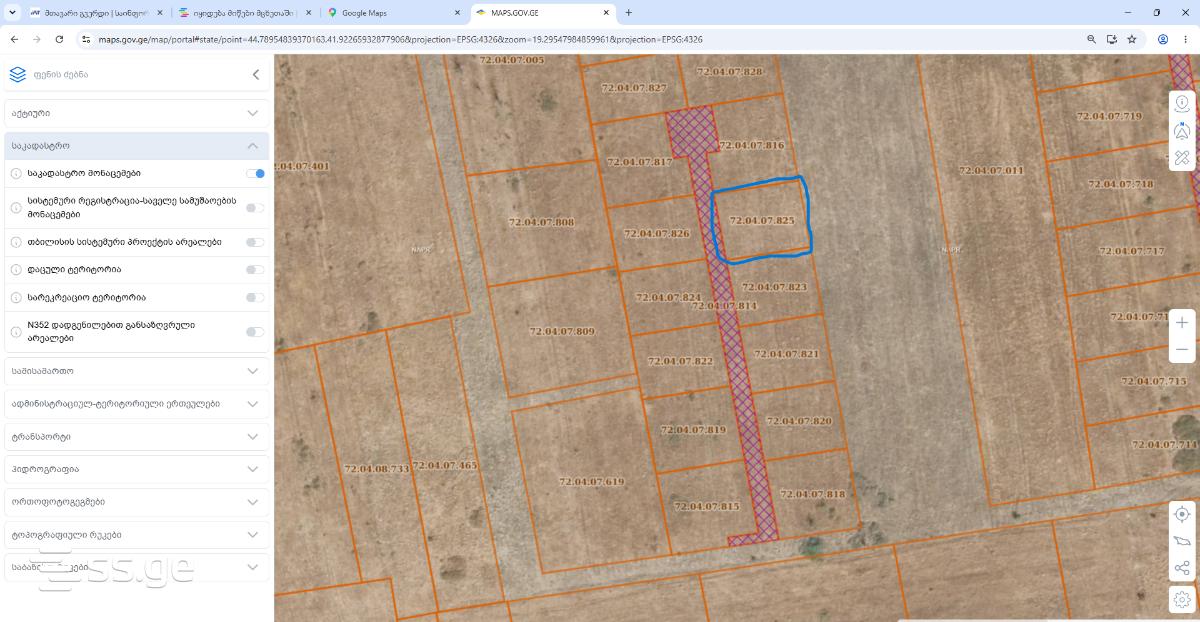Turn off the საკადასტრო მონაცემები layer toggle
Viewport: 1200px width, 622px height.
tap(255, 173)
